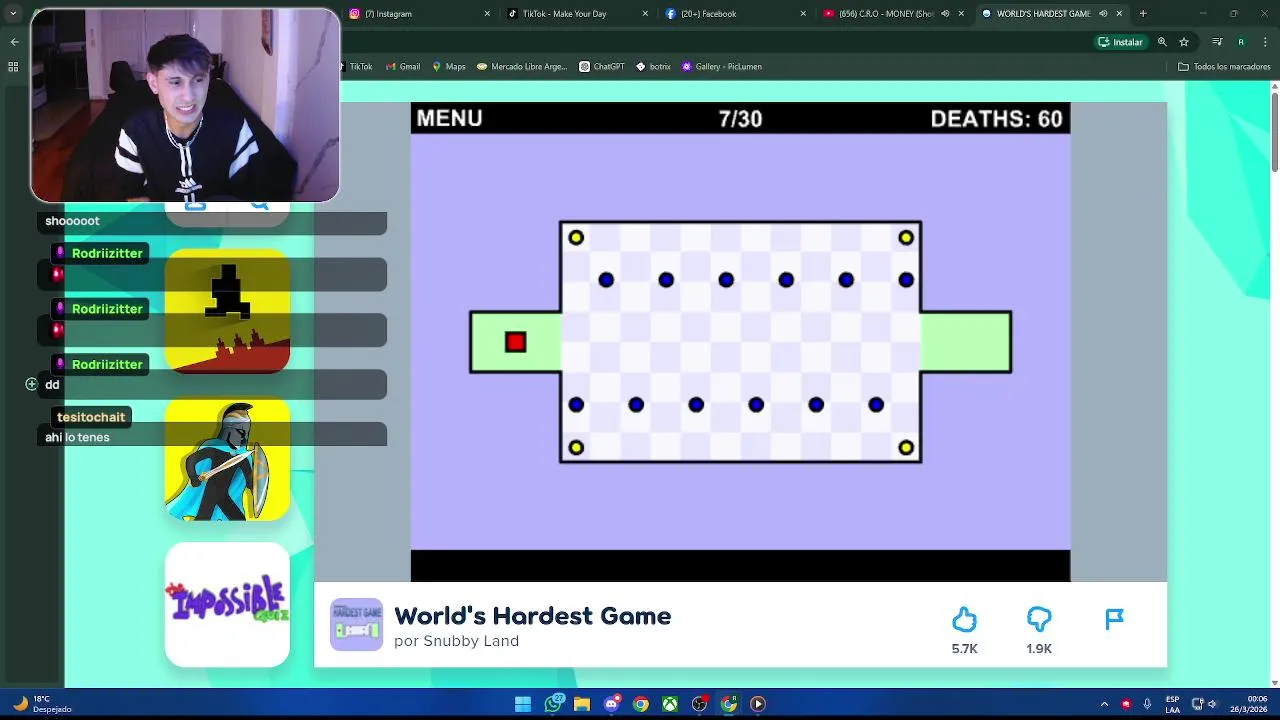Expand the Todos los marcadores folder

tap(1224, 67)
